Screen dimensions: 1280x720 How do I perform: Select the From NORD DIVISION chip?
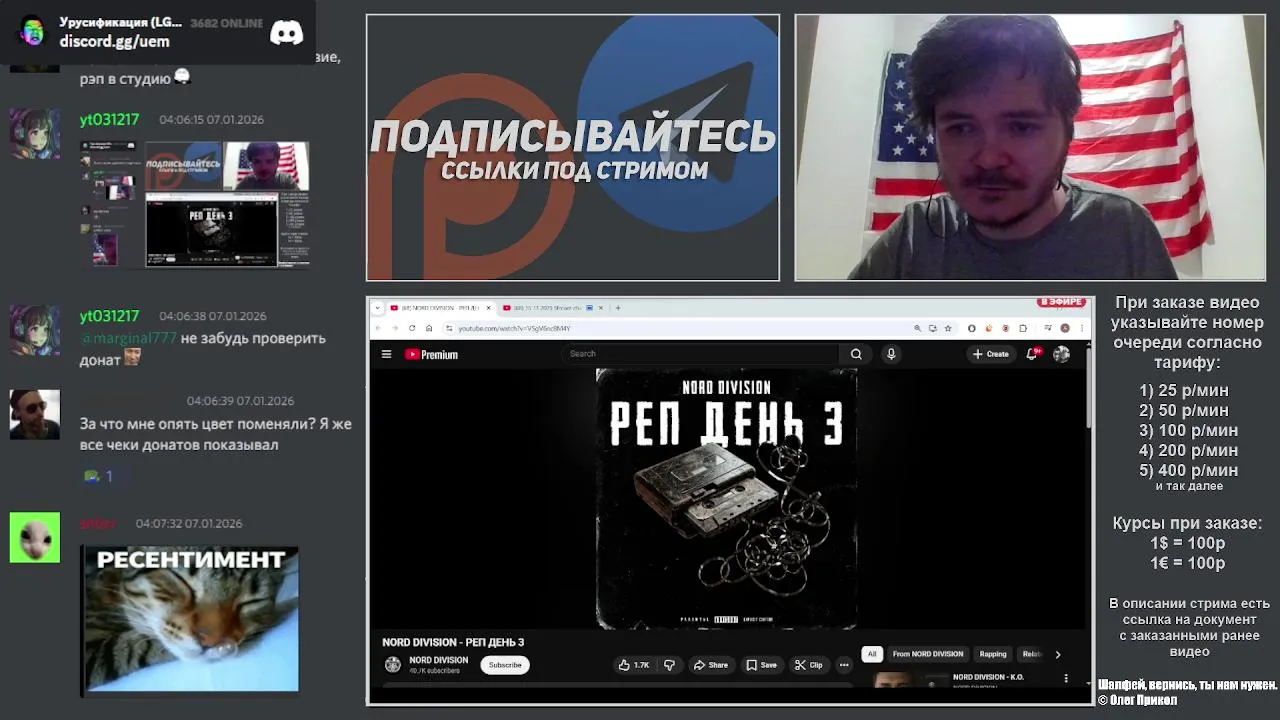(928, 654)
